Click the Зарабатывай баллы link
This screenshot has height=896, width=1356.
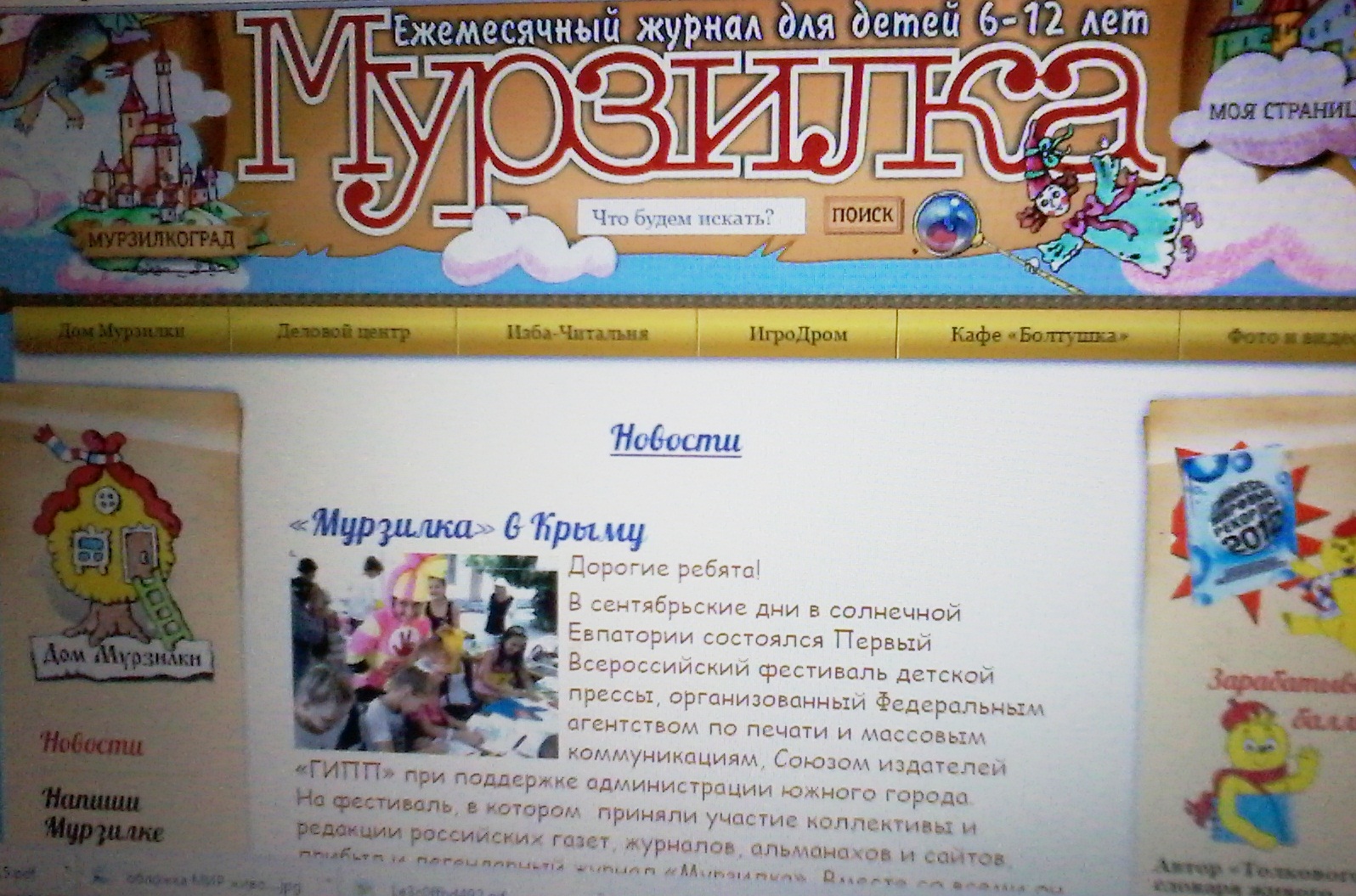coord(1283,699)
